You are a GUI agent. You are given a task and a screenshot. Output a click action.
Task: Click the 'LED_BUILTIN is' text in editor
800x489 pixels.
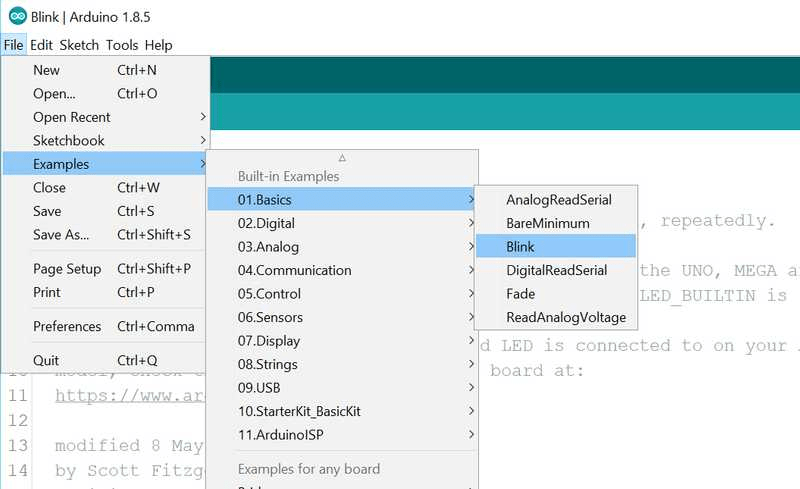click(x=714, y=296)
